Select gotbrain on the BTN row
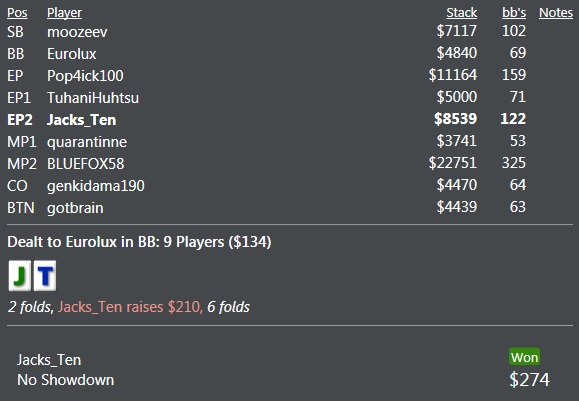The width and height of the screenshot is (579, 401). (75, 208)
